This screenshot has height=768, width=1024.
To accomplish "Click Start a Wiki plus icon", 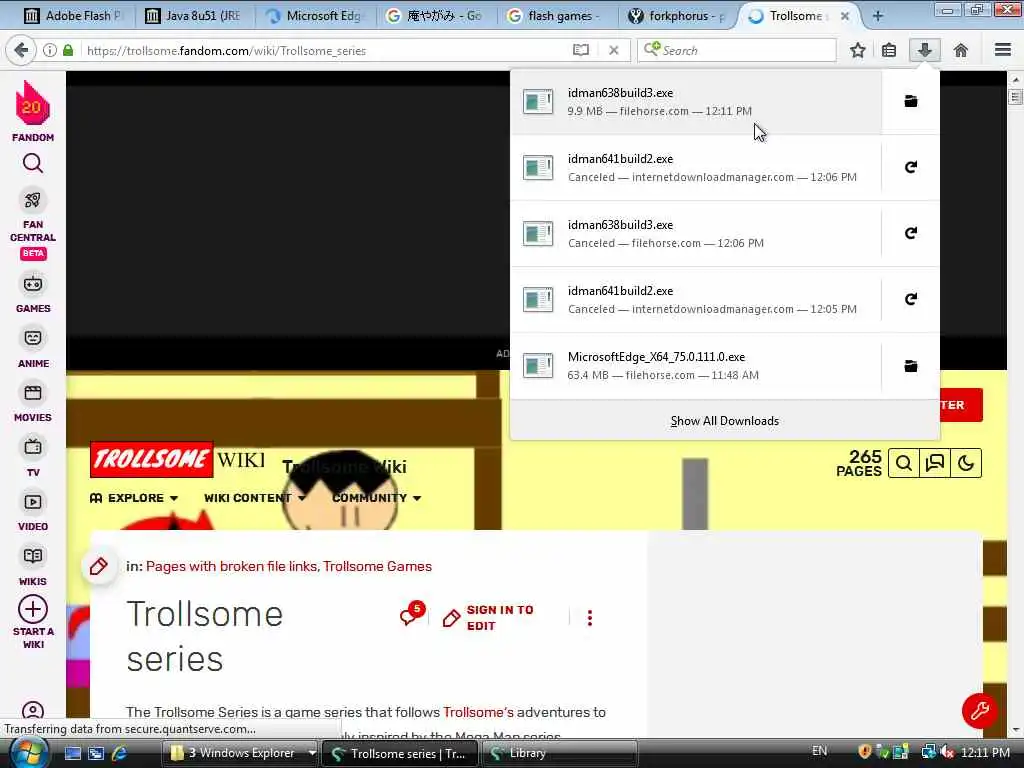I will (33, 609).
